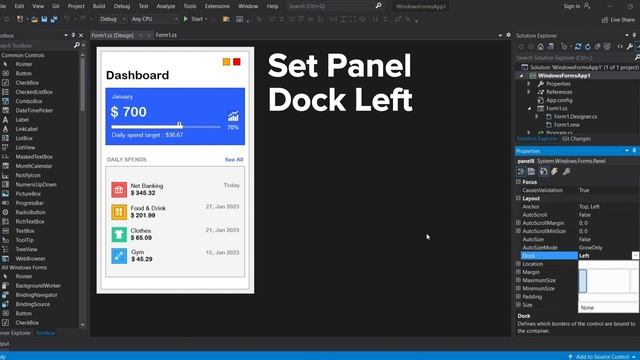
Task: Click the blue Gym icon on the form
Action: pyautogui.click(x=119, y=256)
